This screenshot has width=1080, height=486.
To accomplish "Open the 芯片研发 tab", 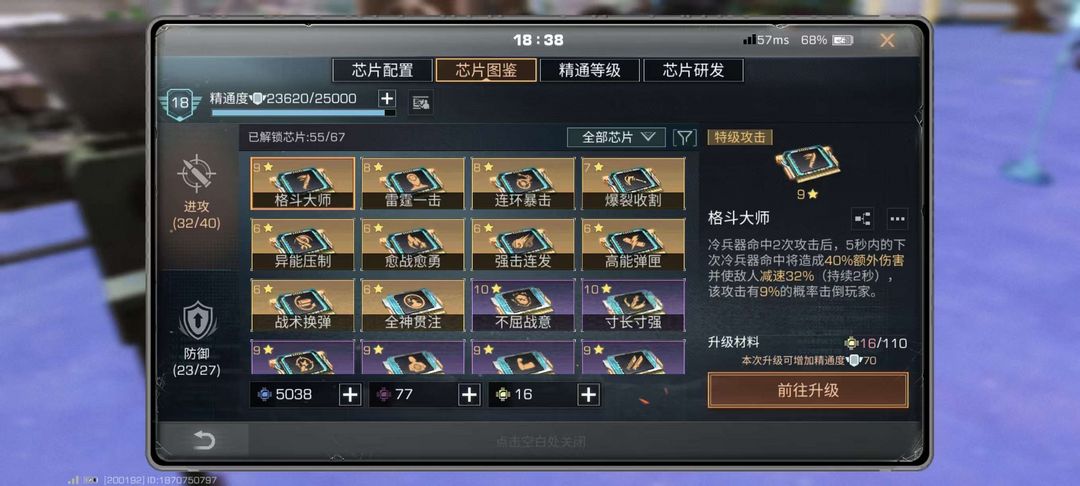I will (693, 70).
